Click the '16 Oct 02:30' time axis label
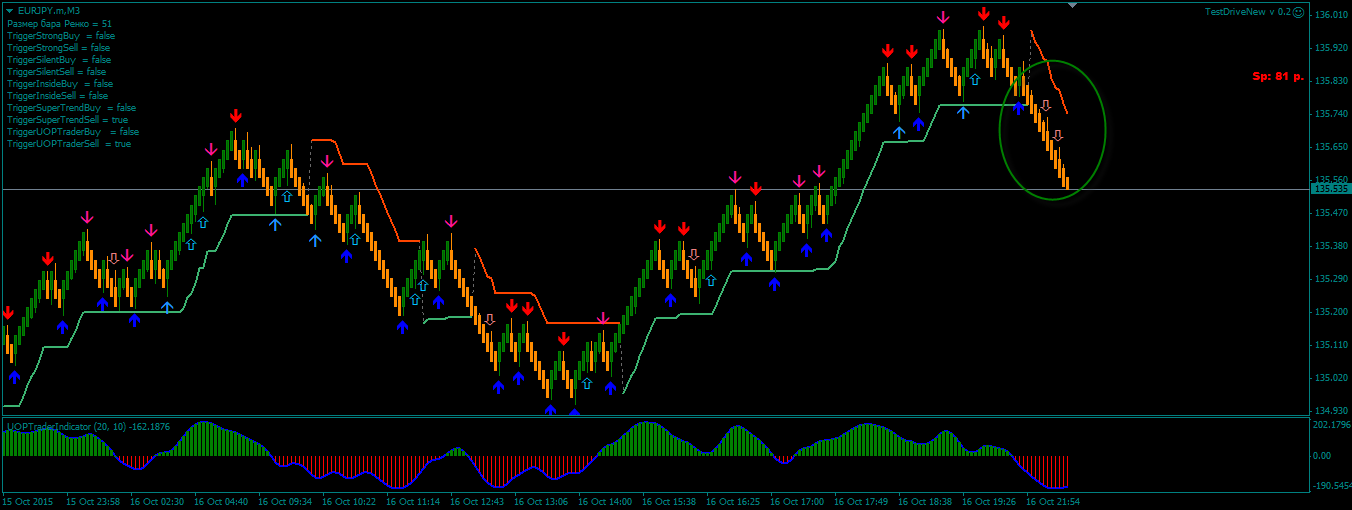This screenshot has height=510, width=1352. pos(157,501)
